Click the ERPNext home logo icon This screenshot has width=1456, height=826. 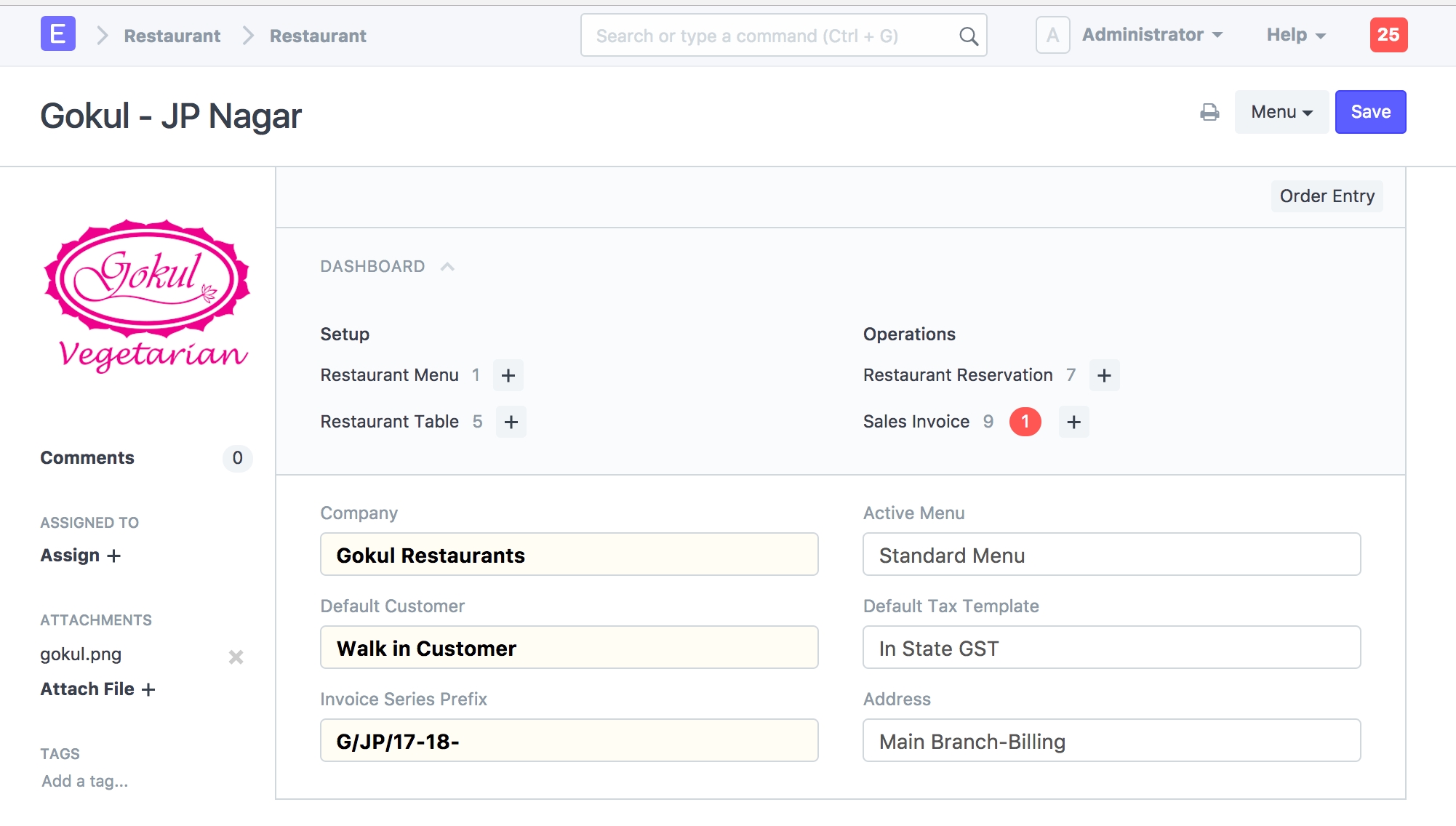coord(58,34)
